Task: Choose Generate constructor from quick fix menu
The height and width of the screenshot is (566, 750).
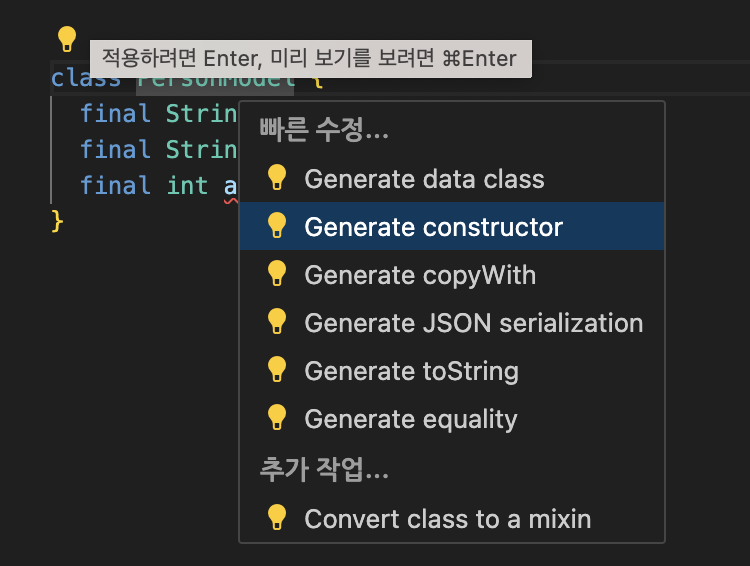Action: tap(452, 226)
